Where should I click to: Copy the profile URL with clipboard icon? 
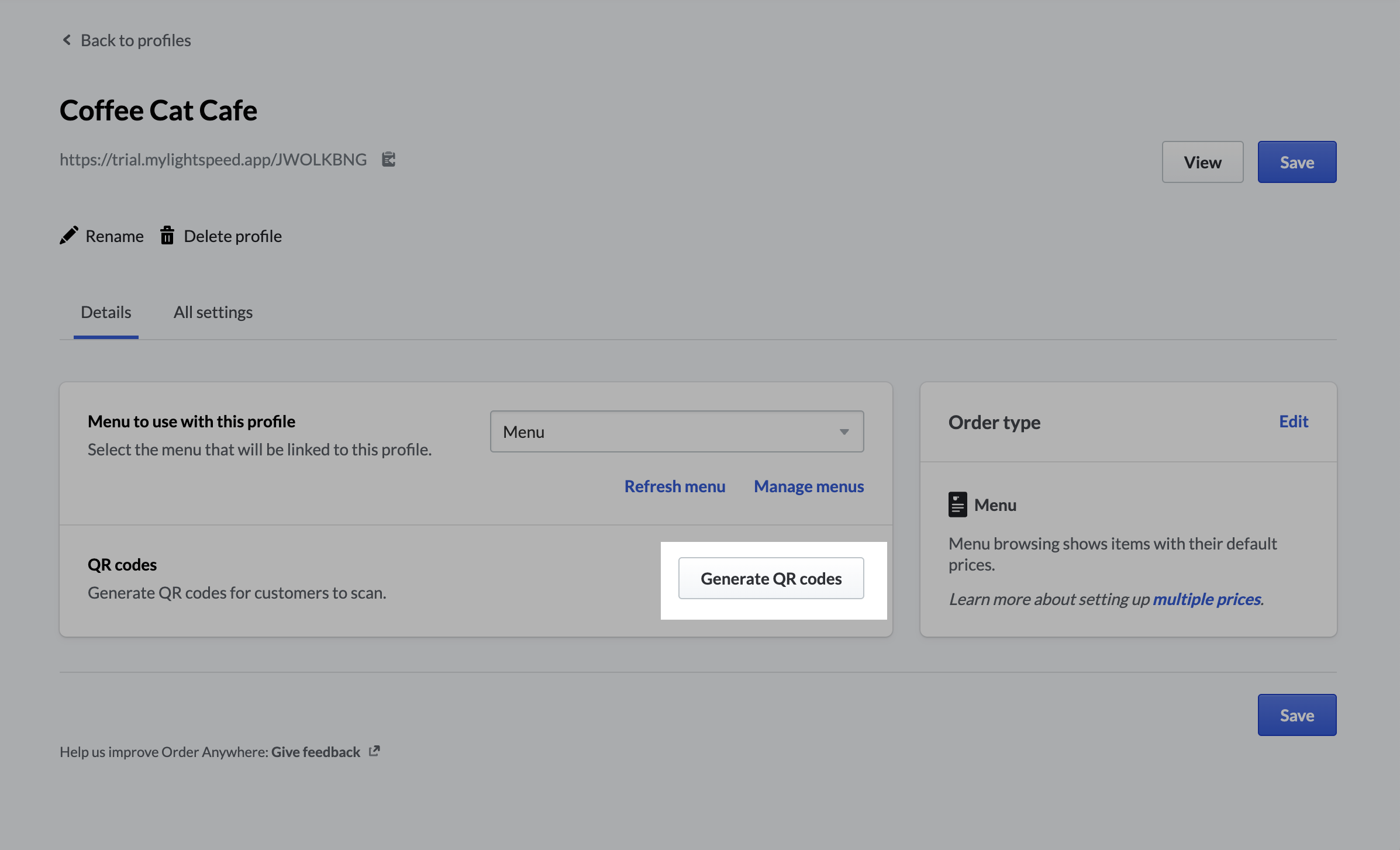389,159
